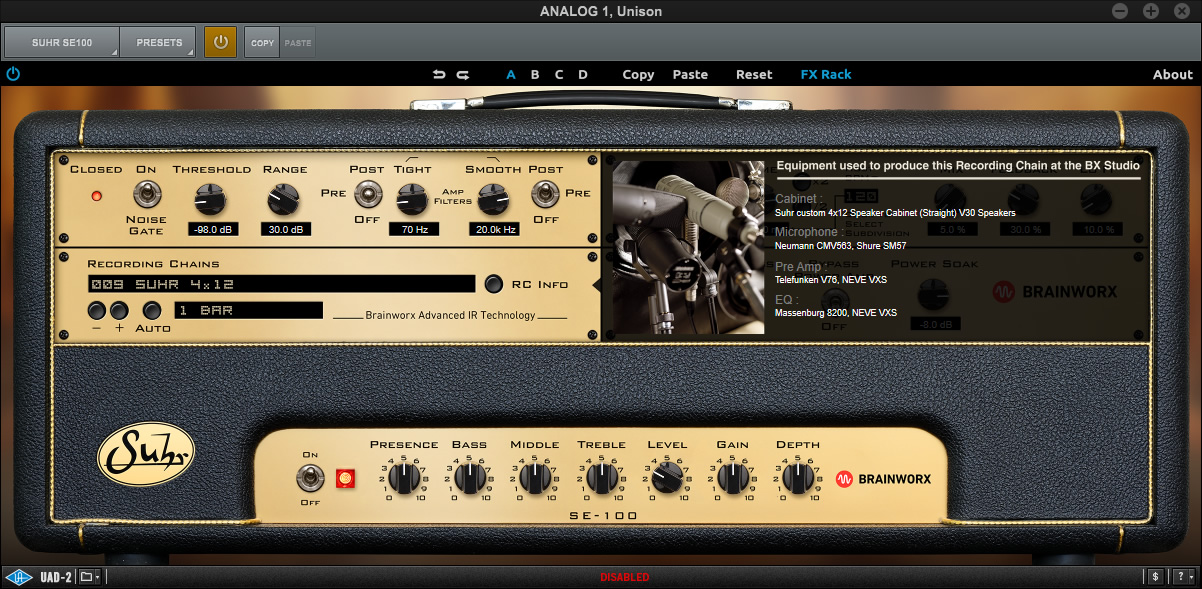The image size is (1202, 589).
Task: Toggle the RC Info button
Action: (494, 284)
